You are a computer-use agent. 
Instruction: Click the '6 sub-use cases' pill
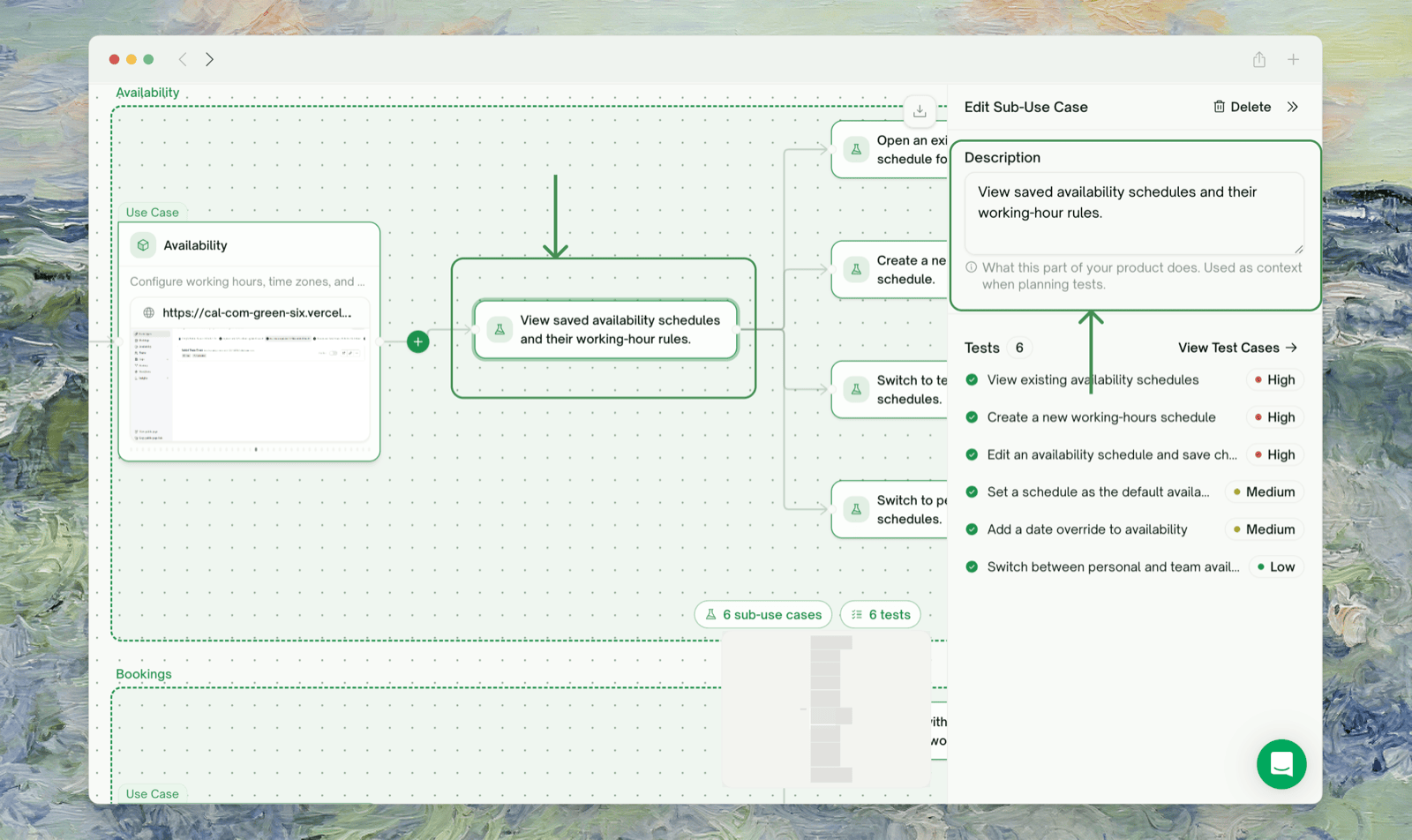pyautogui.click(x=763, y=614)
